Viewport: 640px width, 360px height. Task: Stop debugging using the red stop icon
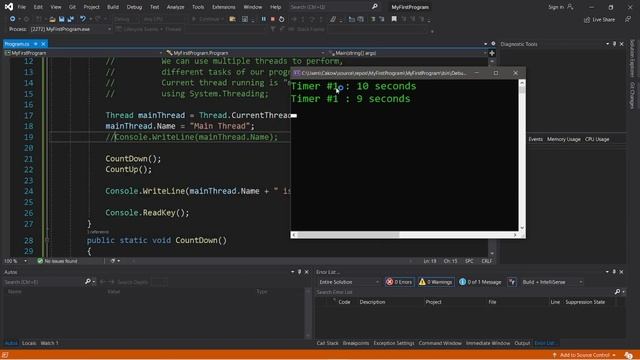273,19
